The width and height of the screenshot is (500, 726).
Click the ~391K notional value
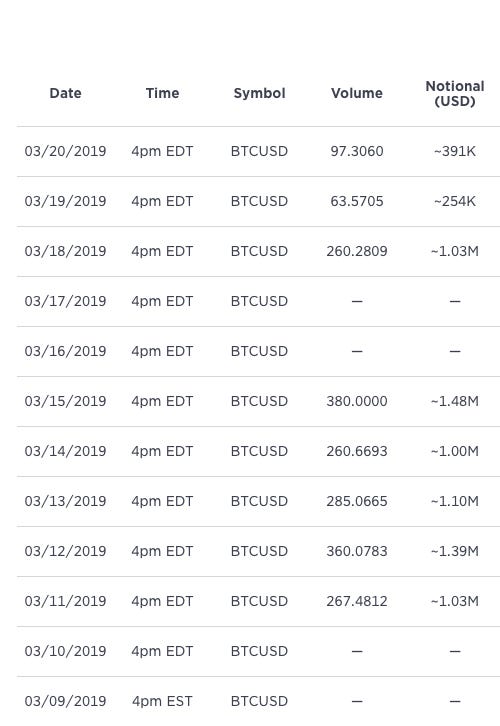click(x=455, y=151)
